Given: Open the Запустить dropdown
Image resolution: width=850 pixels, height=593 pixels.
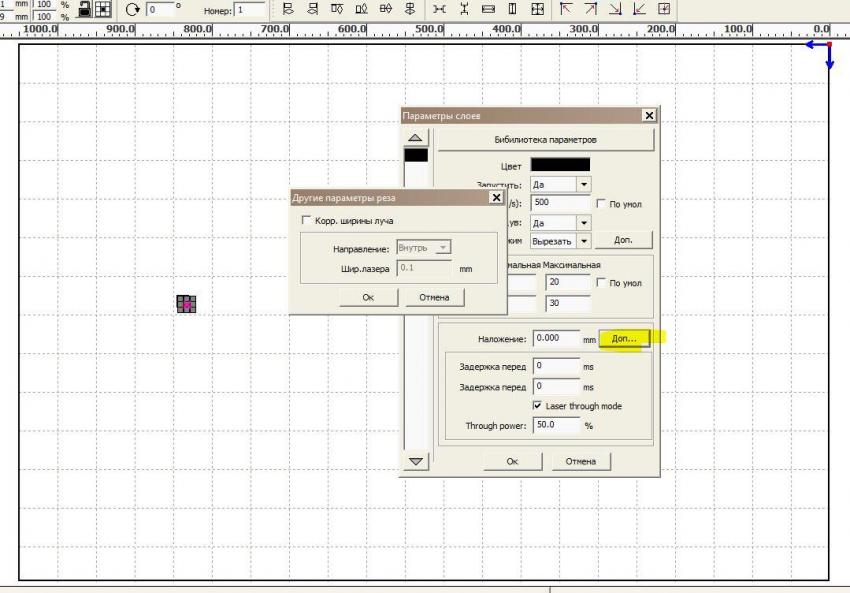Looking at the screenshot, I should point(584,185).
